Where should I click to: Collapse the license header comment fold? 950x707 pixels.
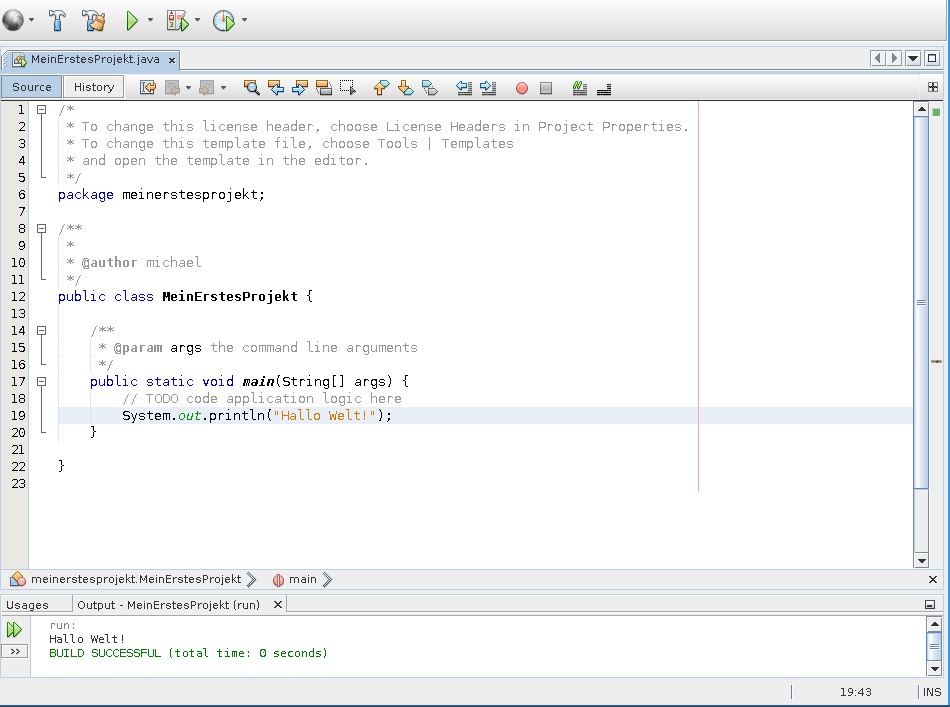[42, 110]
